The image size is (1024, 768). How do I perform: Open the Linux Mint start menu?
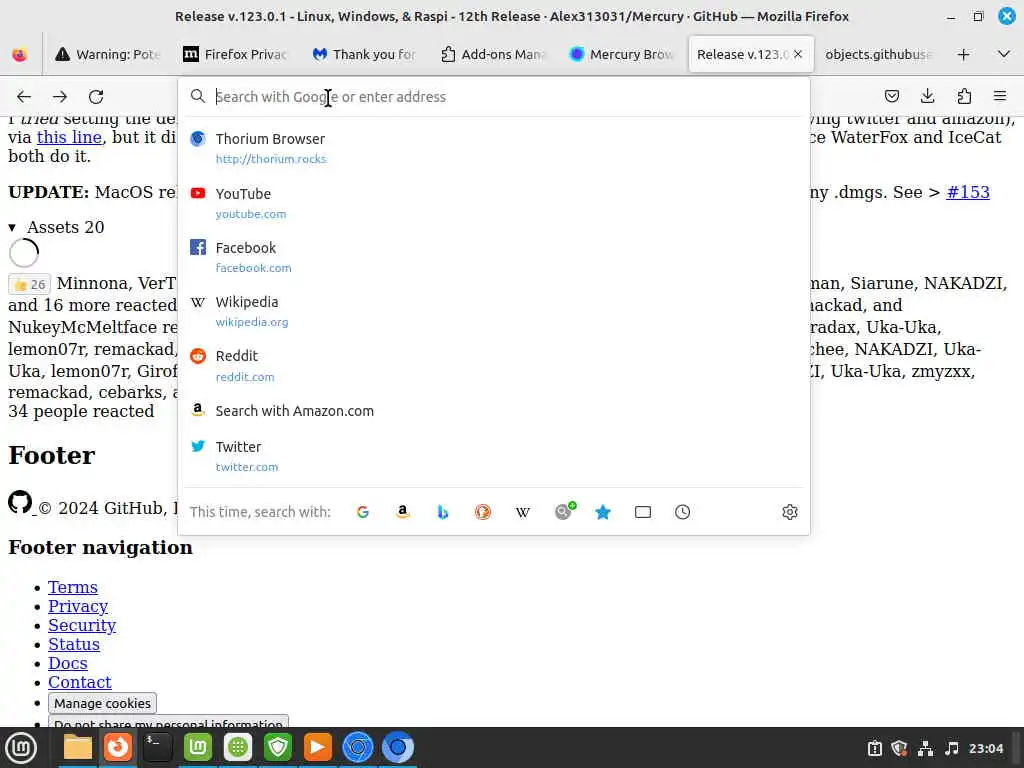tap(21, 747)
